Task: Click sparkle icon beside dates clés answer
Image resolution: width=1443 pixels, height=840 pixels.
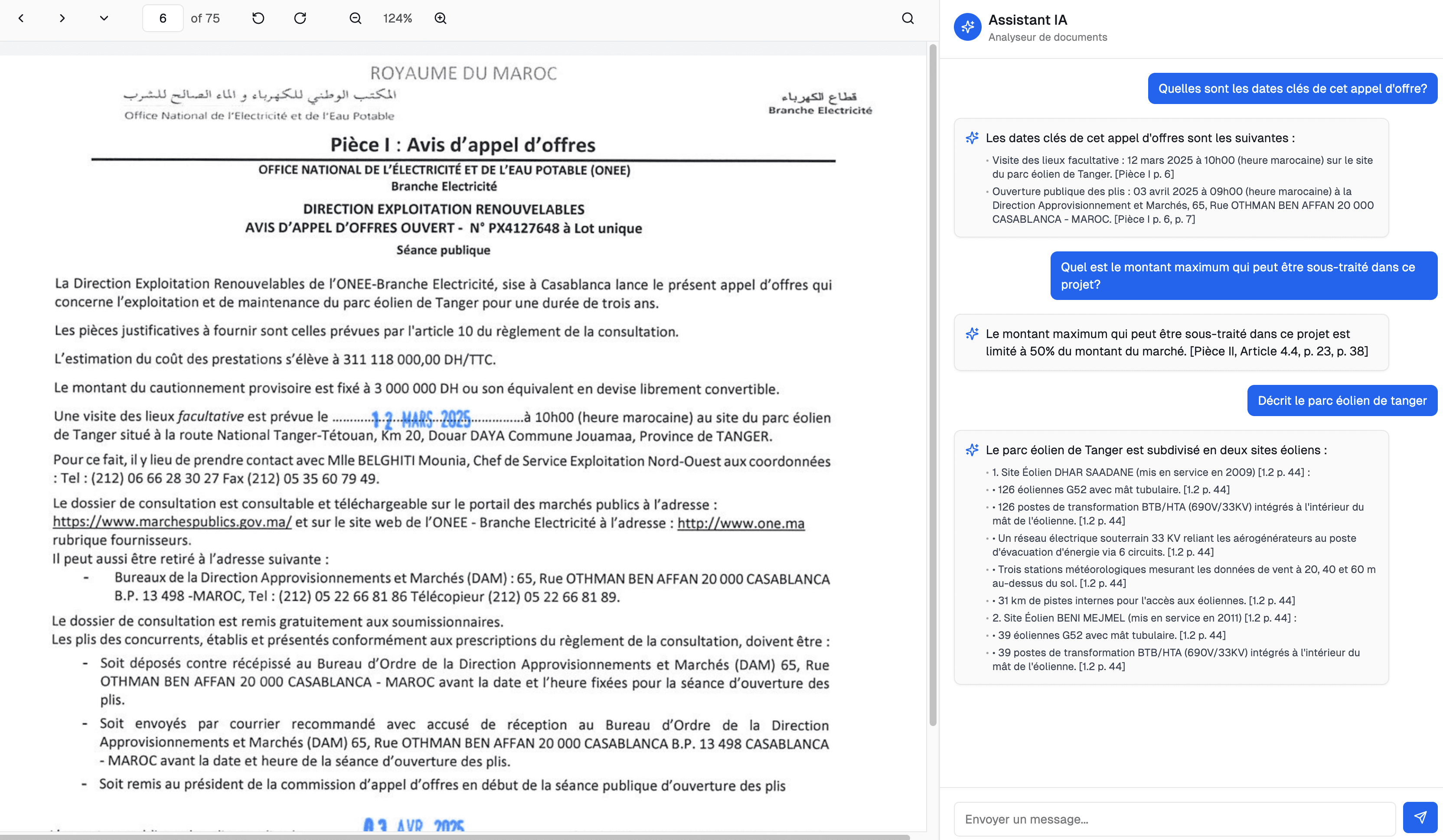Action: (972, 138)
